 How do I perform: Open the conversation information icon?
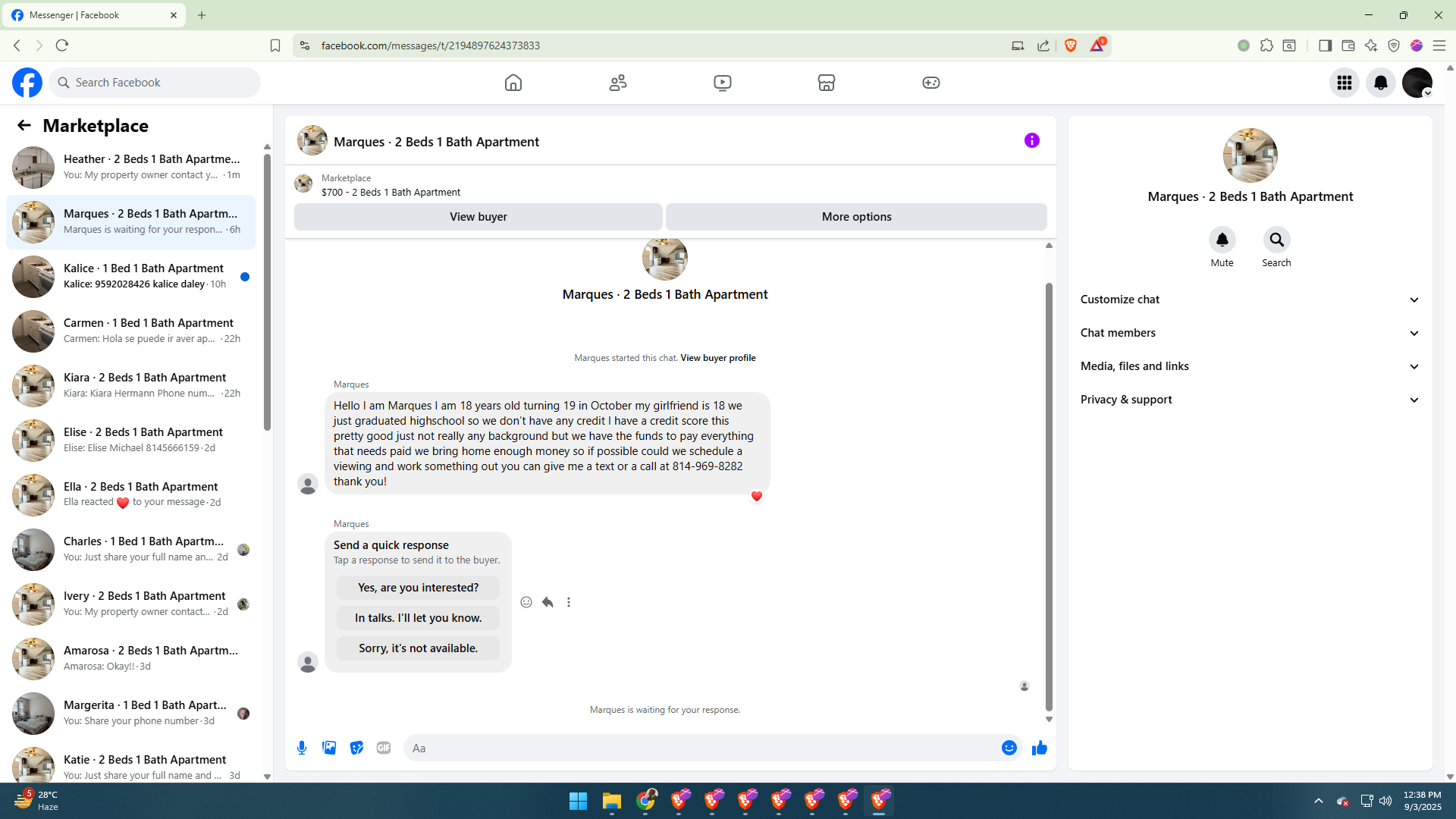(x=1032, y=140)
